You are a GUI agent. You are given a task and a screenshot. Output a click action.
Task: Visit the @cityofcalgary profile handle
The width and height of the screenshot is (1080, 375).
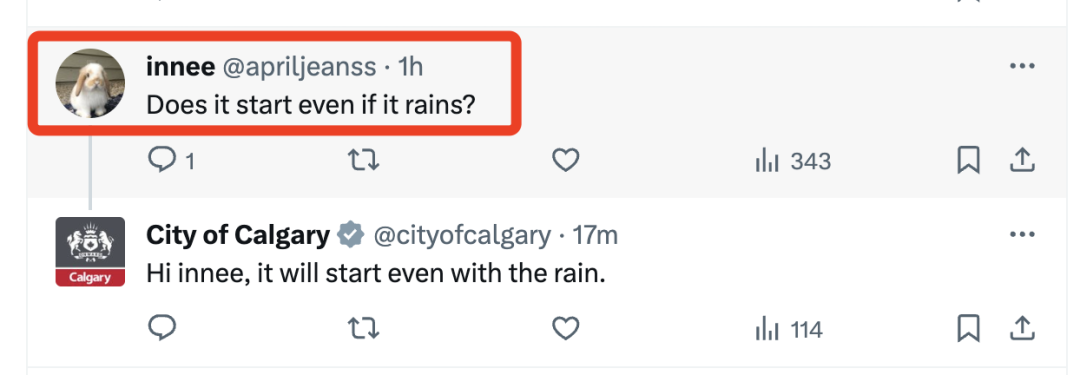462,236
